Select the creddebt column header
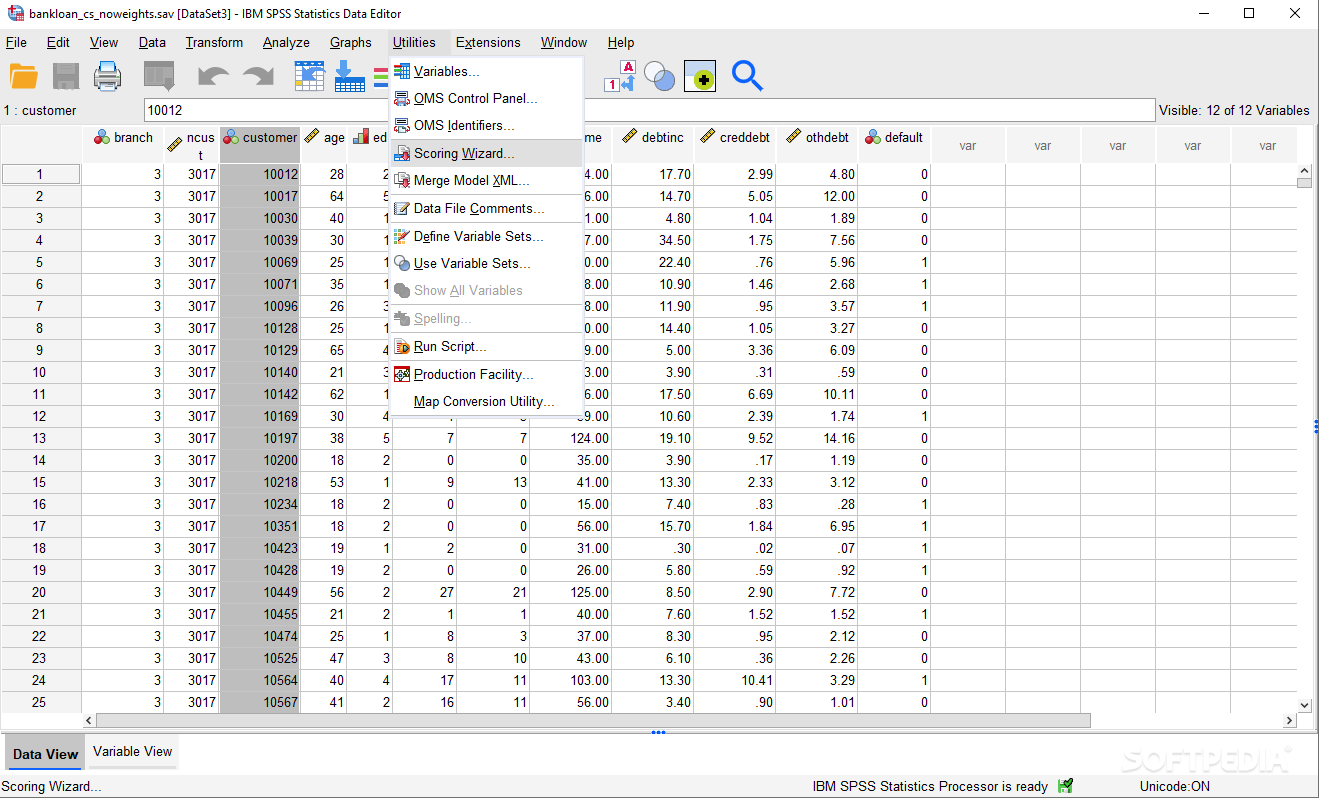The image size is (1319, 798). click(x=735, y=145)
